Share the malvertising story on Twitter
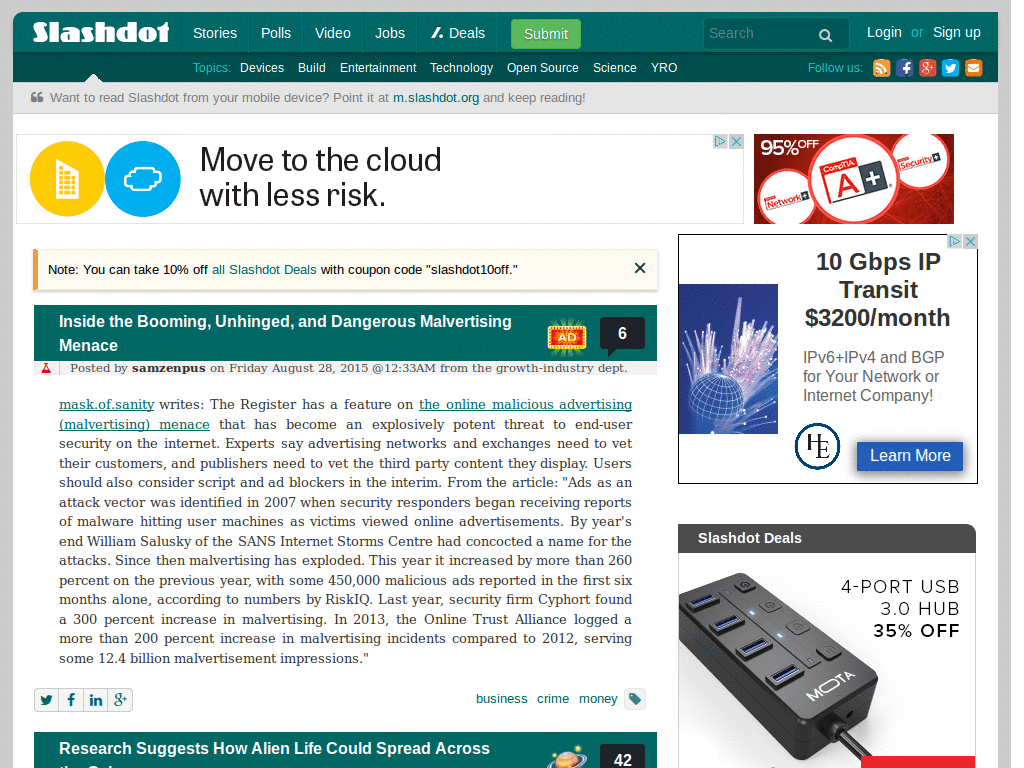 [46, 700]
